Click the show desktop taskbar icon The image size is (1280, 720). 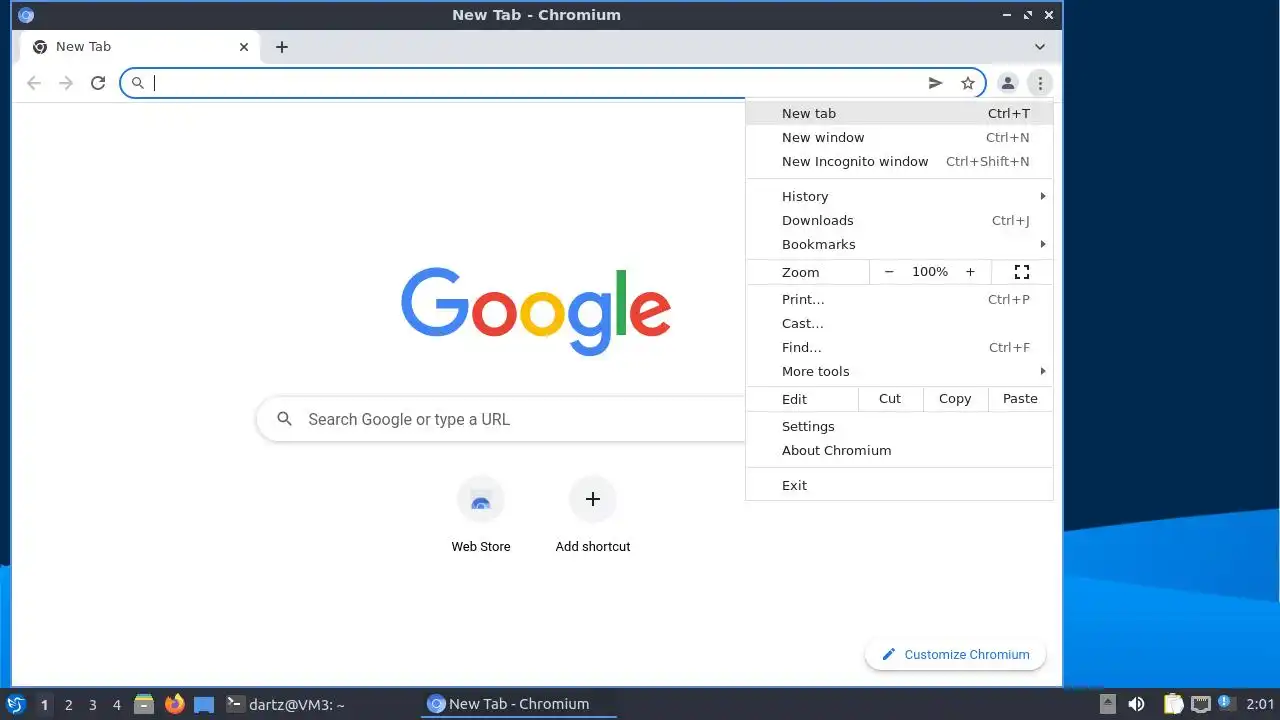pos(204,704)
